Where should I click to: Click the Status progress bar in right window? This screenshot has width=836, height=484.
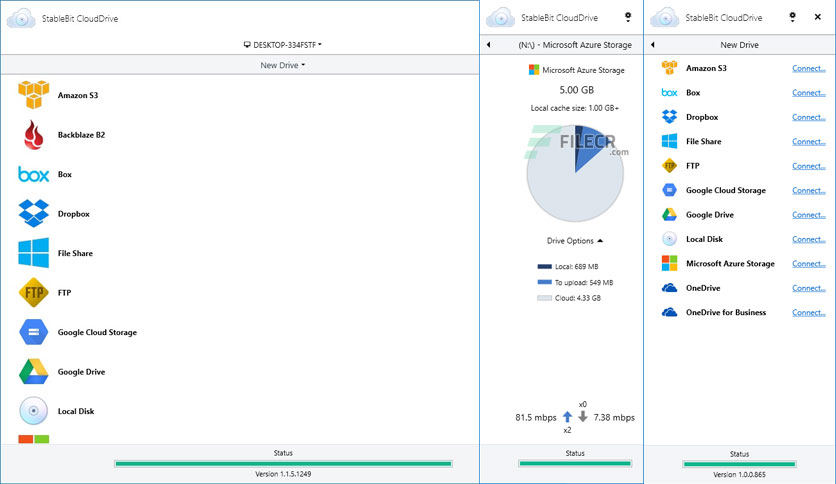pos(739,464)
